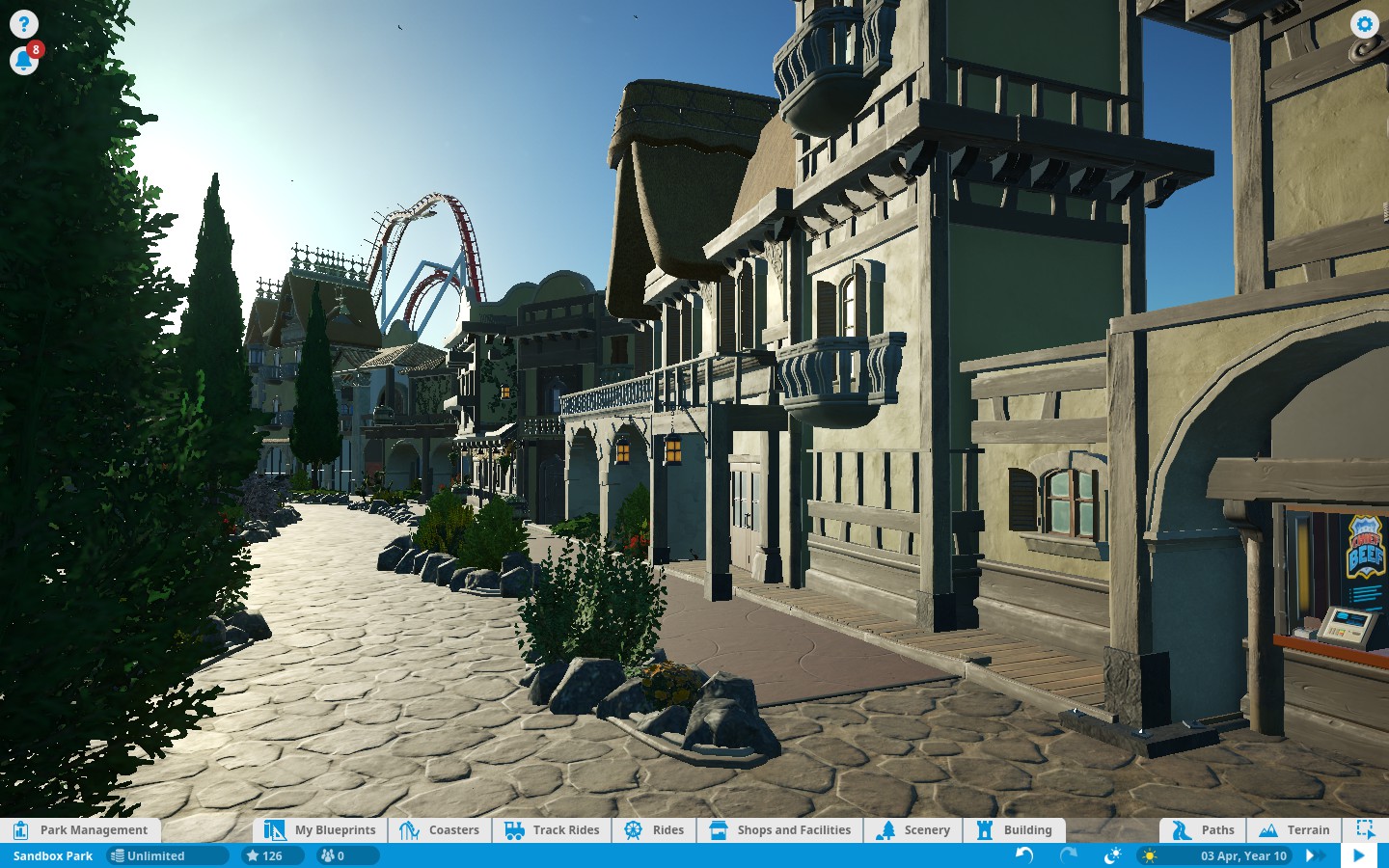This screenshot has width=1389, height=868.
Task: Click the redo arrow icon
Action: [x=1068, y=855]
